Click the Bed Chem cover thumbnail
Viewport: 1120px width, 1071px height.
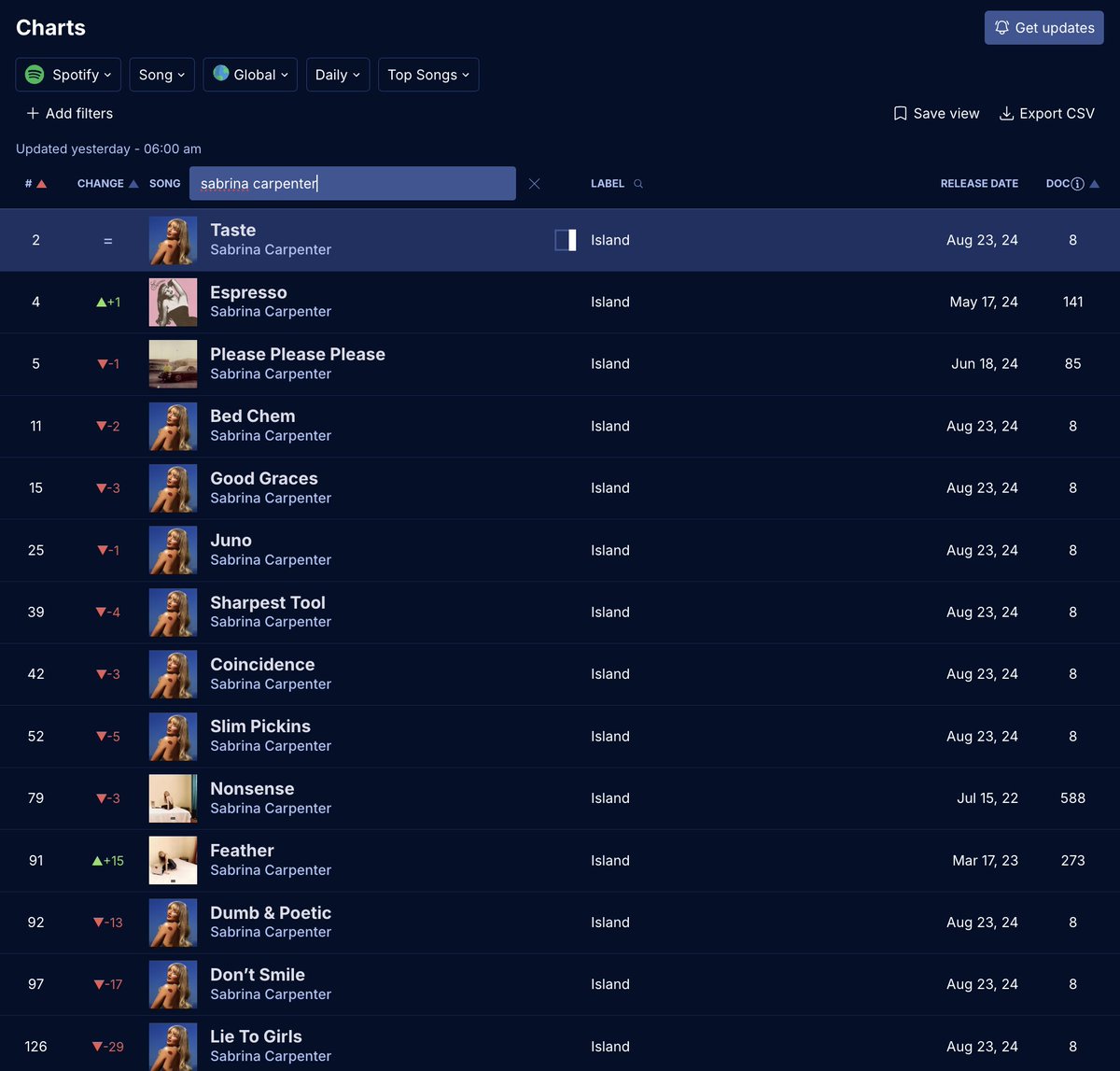click(x=174, y=426)
